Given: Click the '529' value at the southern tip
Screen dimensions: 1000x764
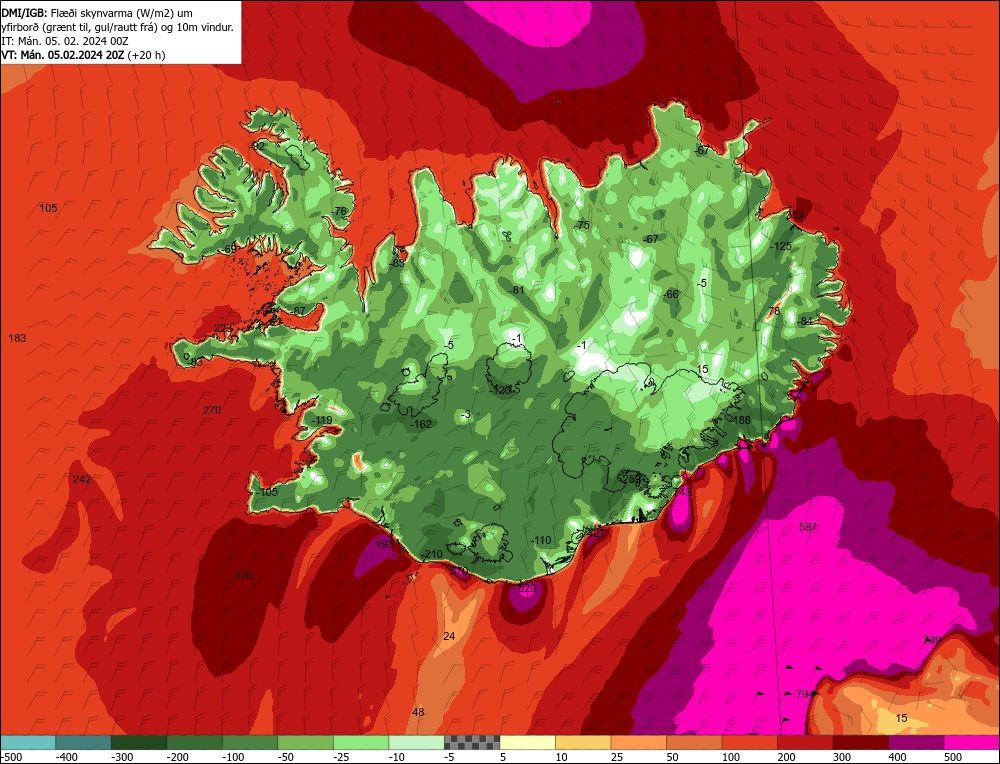Looking at the screenshot, I should point(527,588).
